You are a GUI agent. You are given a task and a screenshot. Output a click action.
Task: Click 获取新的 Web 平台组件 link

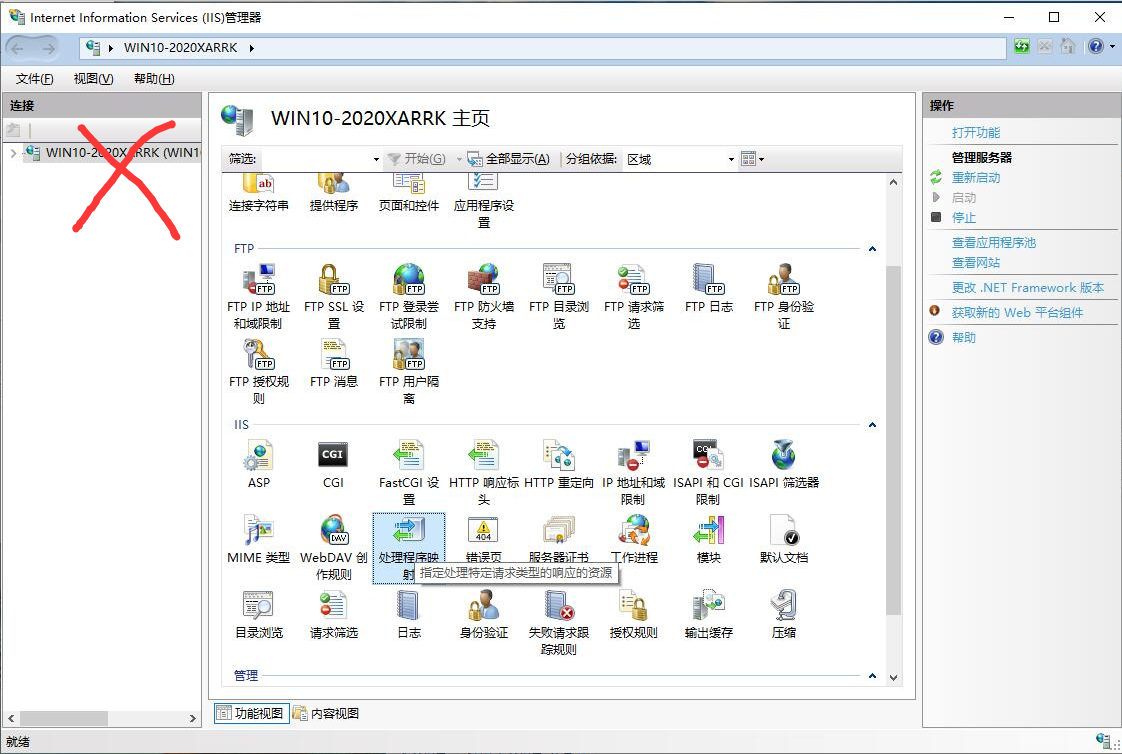(1017, 313)
